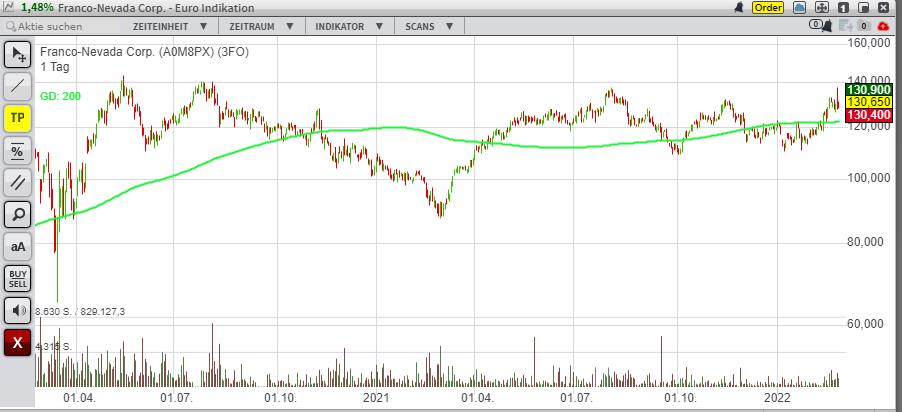Viewport: 902px width, 412px height.
Task: Click the red X delete drawings button
Action: [18, 343]
